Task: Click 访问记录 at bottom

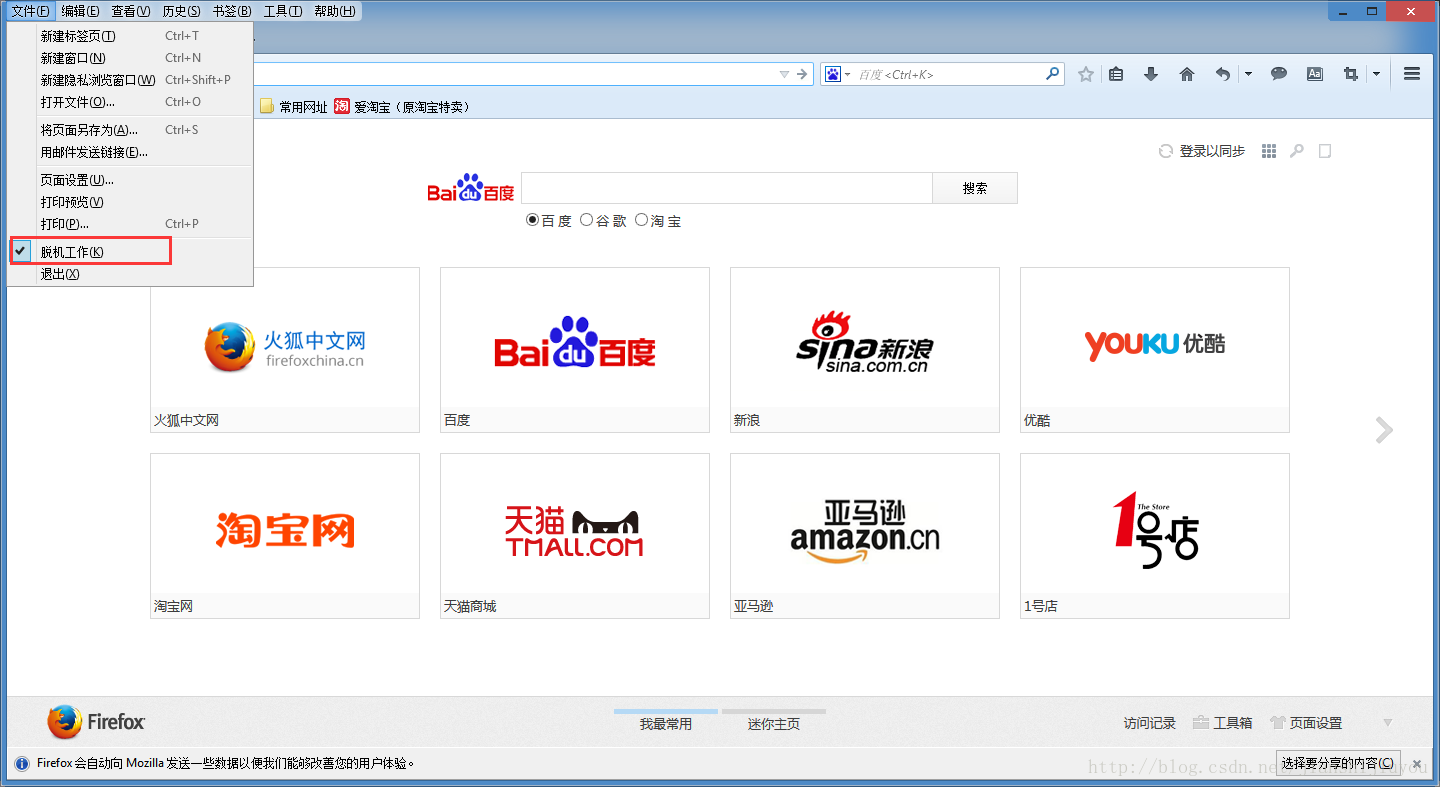Action: pyautogui.click(x=1150, y=723)
